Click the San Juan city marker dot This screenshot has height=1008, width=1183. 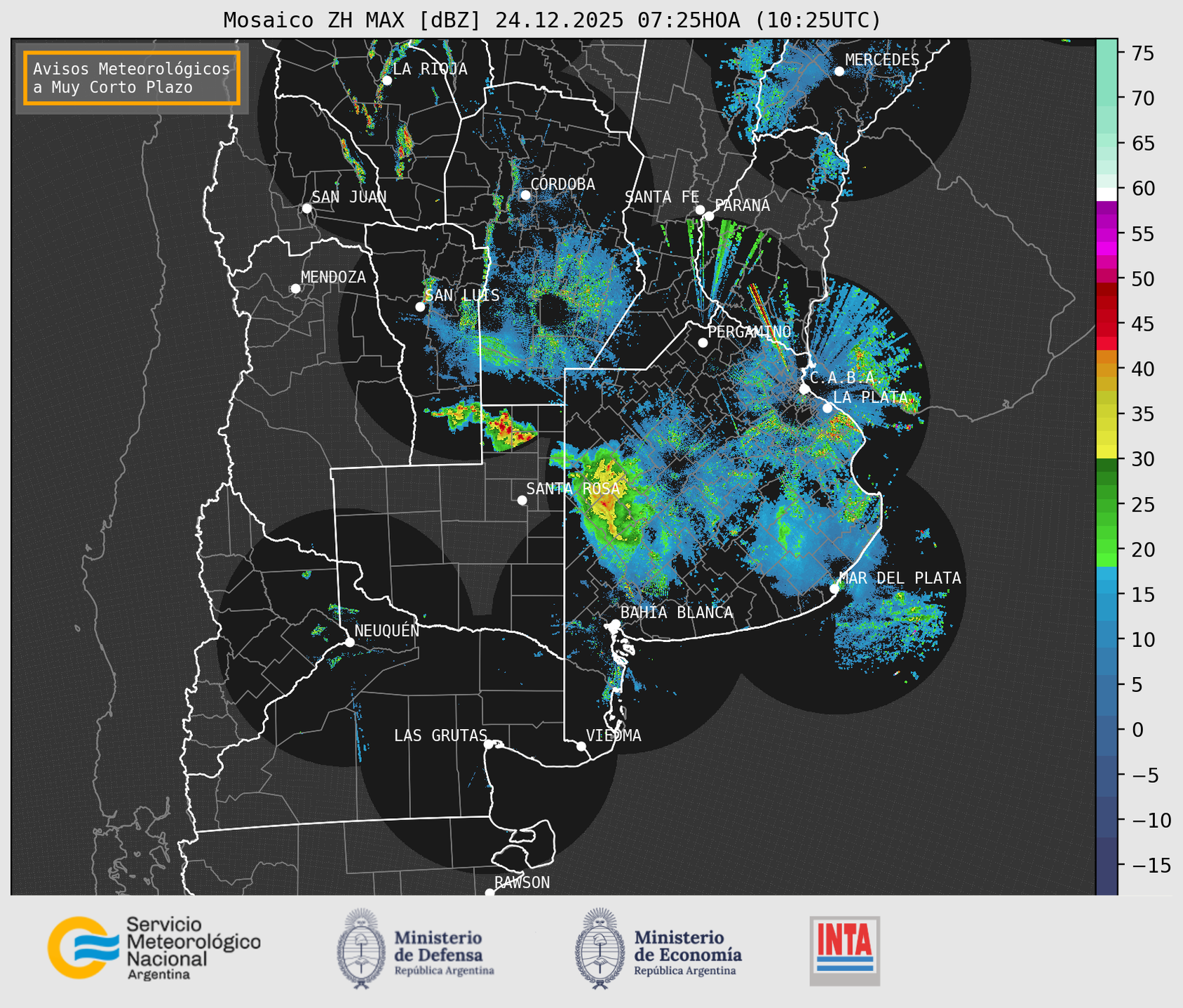(306, 208)
